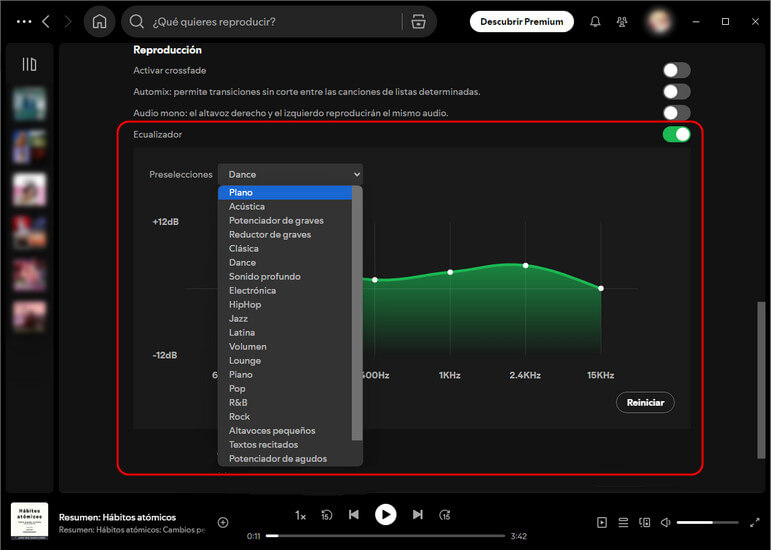
Task: Toggle the Automix switch
Action: coord(677,91)
